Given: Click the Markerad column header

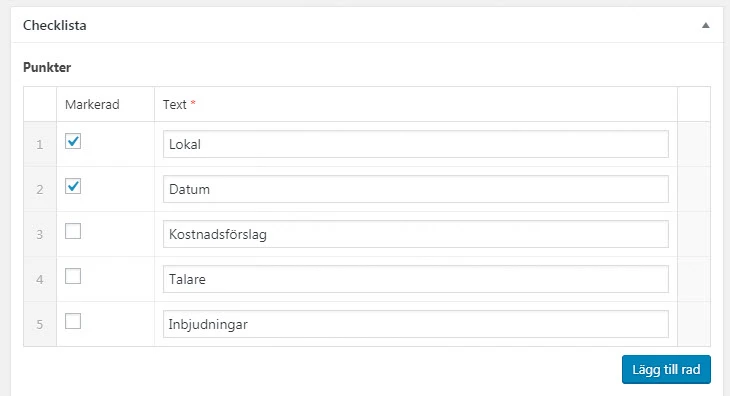Looking at the screenshot, I should tap(92, 104).
